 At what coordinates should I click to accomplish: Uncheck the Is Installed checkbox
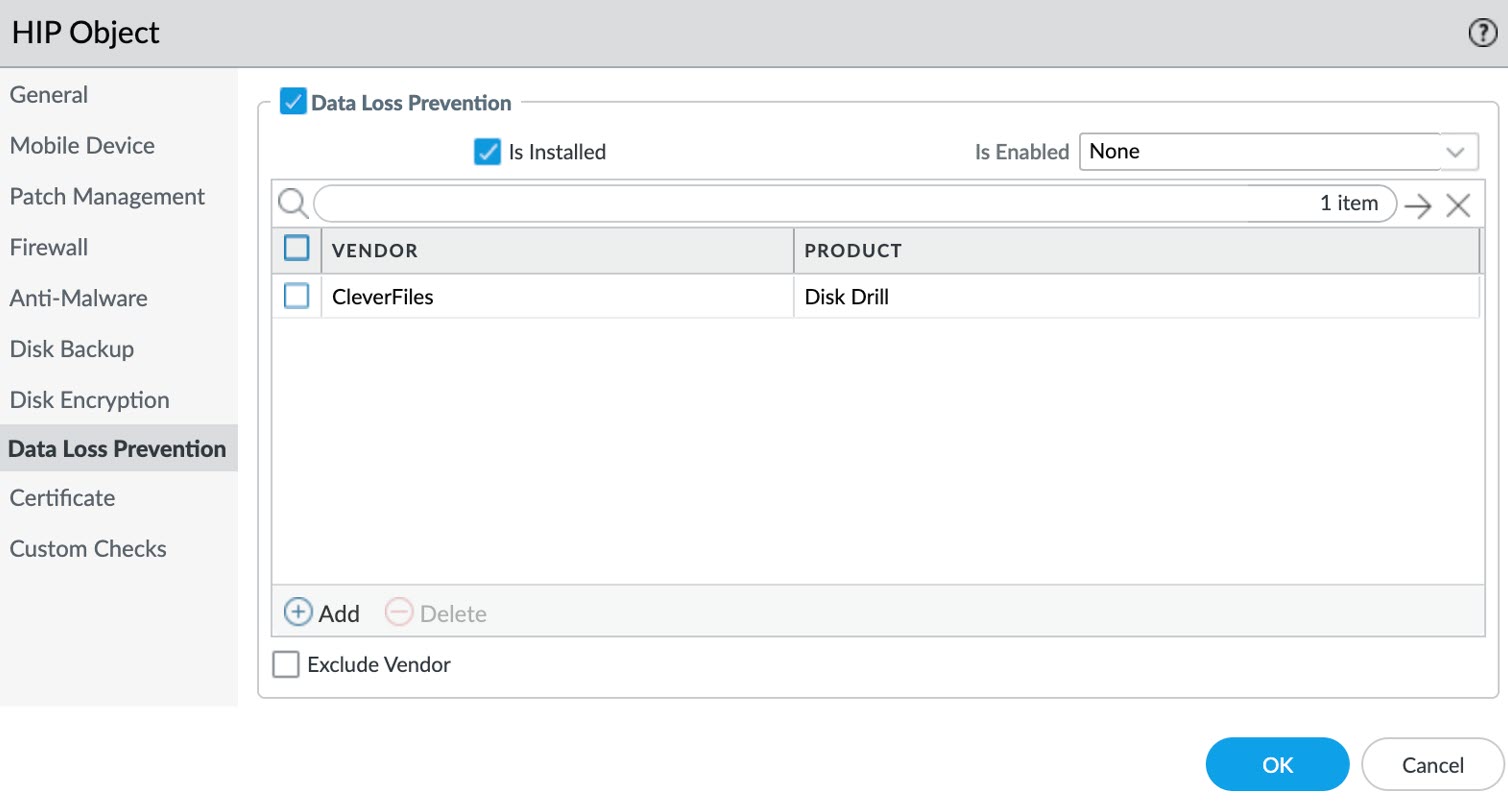click(487, 152)
